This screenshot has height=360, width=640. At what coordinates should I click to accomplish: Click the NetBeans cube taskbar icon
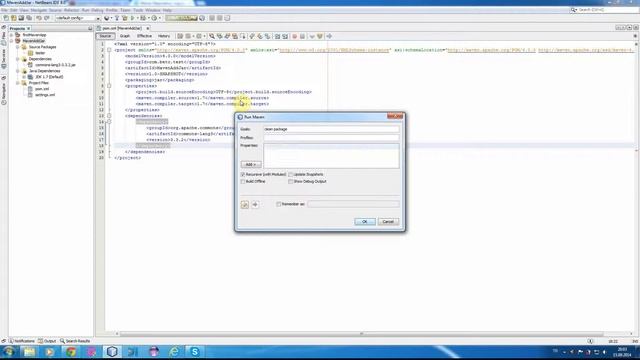[112, 352]
